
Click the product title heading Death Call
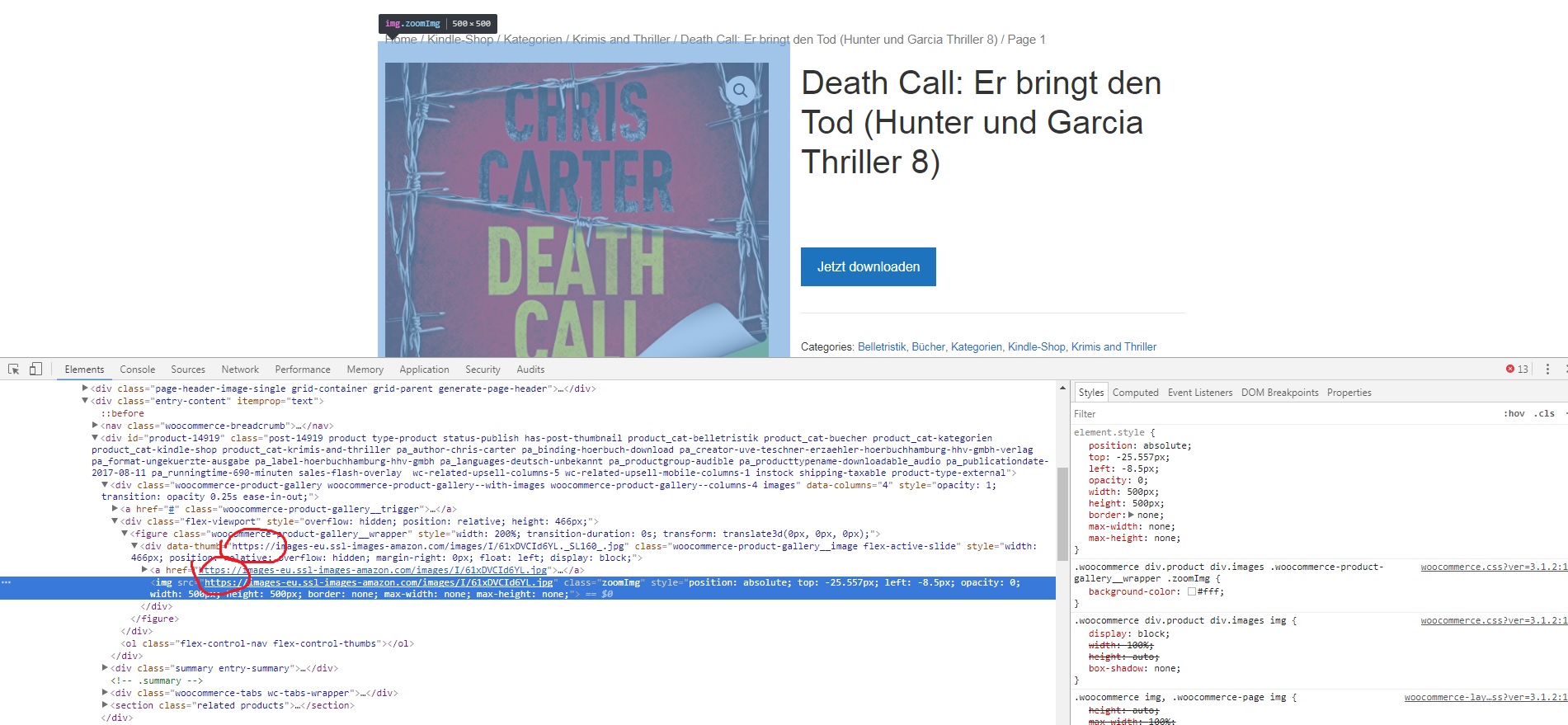click(x=982, y=123)
